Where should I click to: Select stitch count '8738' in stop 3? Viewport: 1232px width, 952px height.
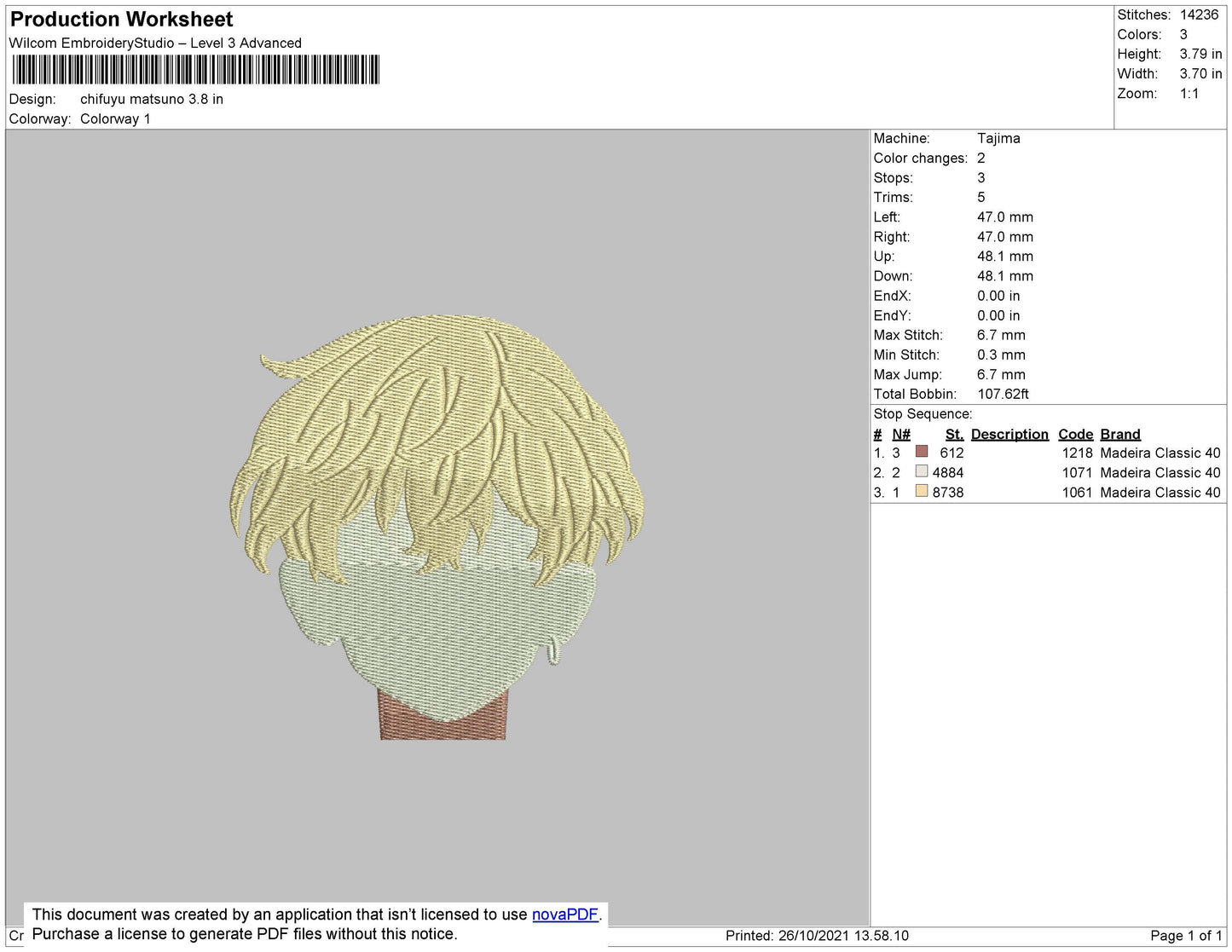(948, 493)
